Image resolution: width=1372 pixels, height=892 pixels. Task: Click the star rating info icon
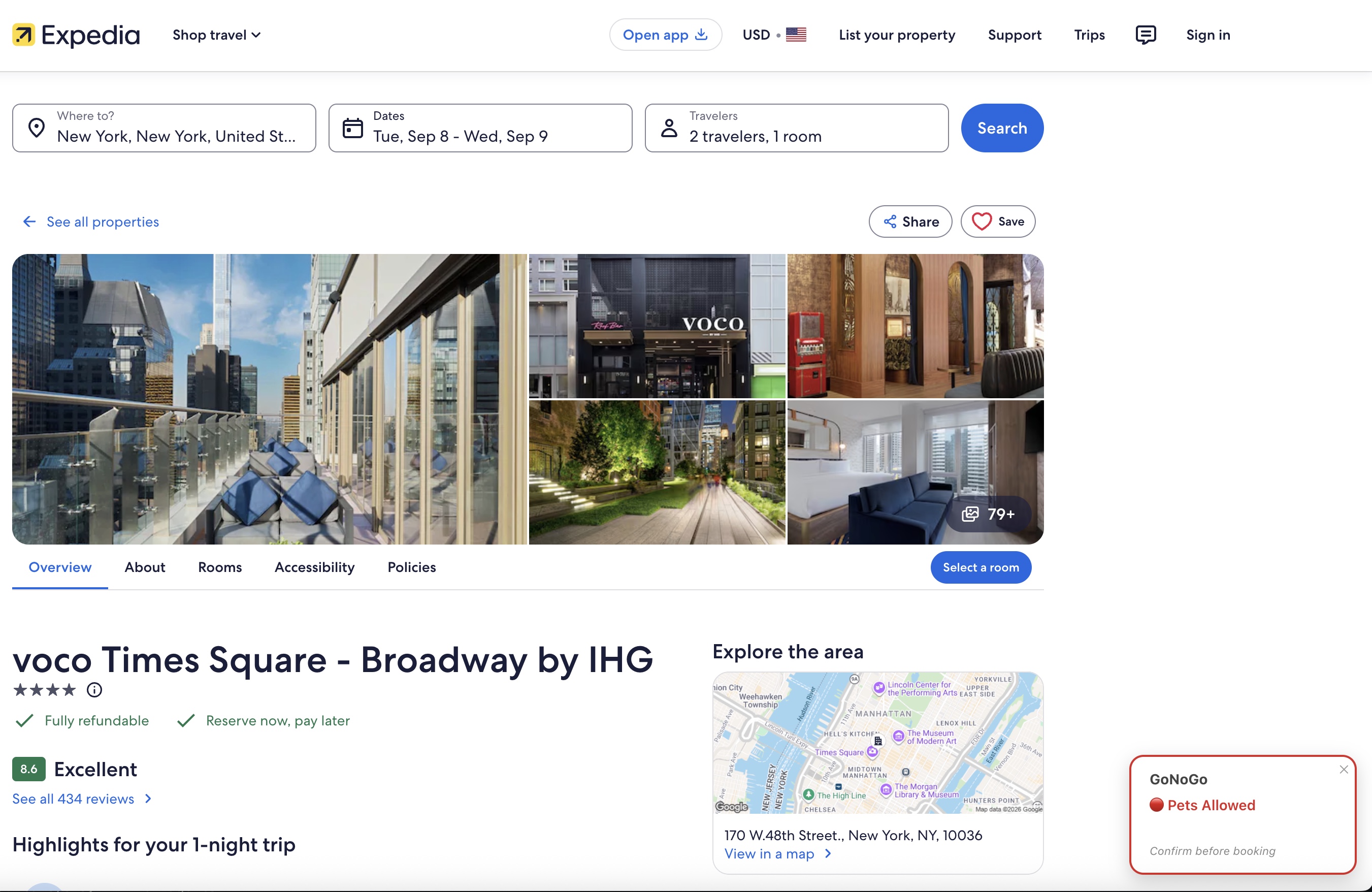(94, 690)
